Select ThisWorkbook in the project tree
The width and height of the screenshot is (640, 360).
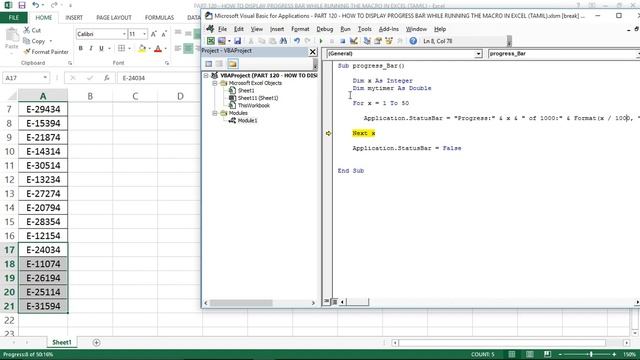click(x=253, y=105)
